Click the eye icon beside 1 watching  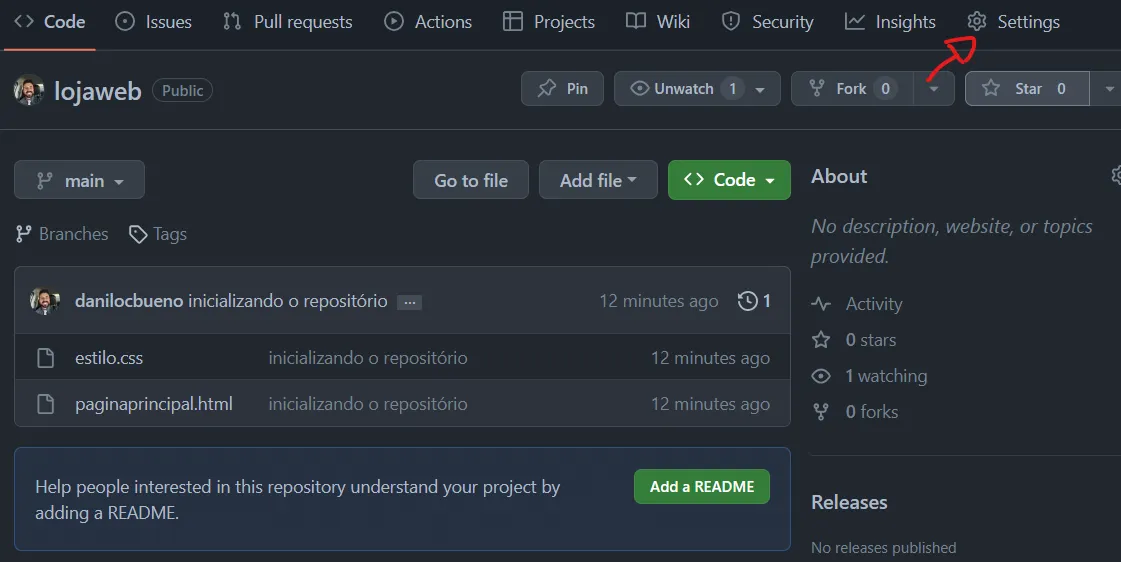(x=821, y=376)
